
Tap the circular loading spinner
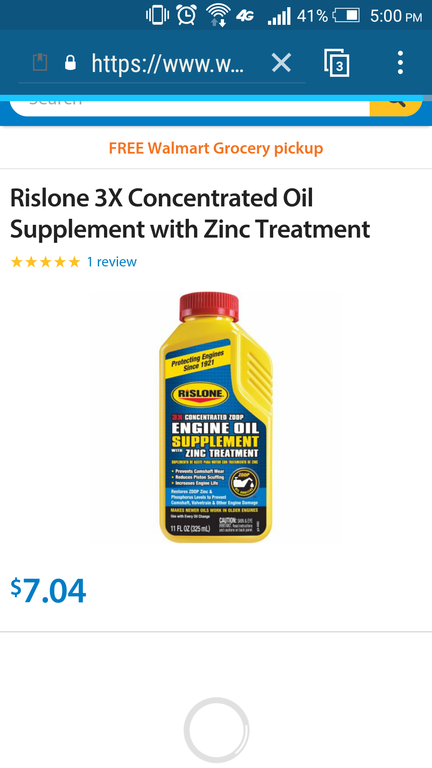point(216,730)
